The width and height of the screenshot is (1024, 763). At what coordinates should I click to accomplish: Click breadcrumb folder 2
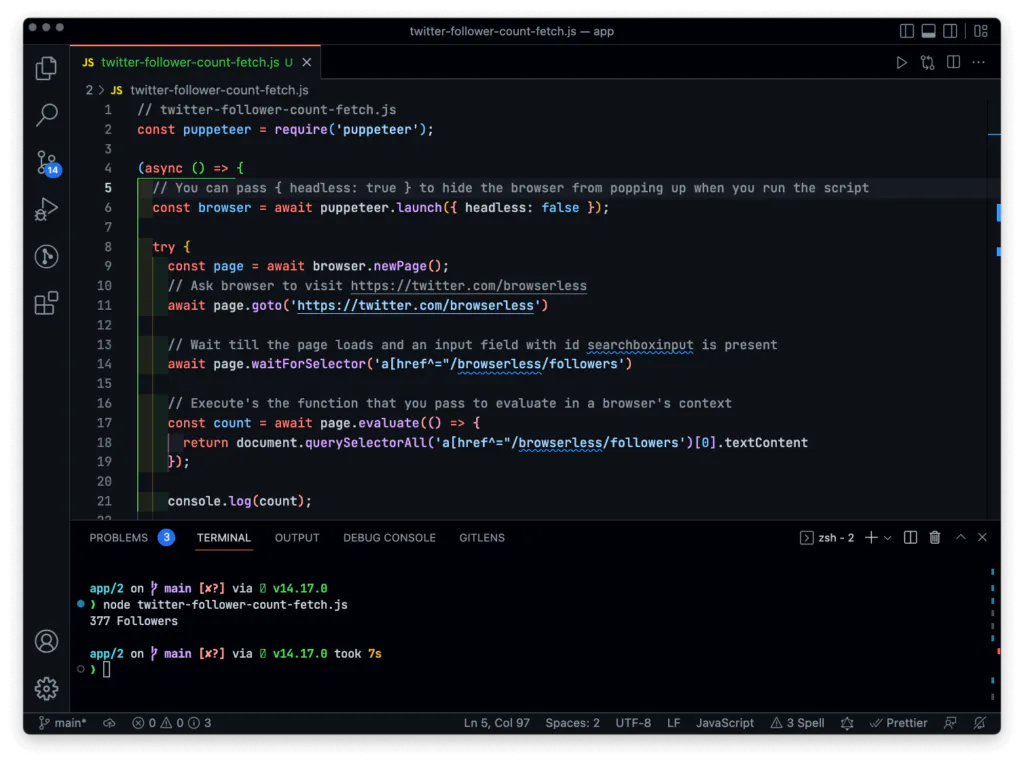(x=89, y=90)
